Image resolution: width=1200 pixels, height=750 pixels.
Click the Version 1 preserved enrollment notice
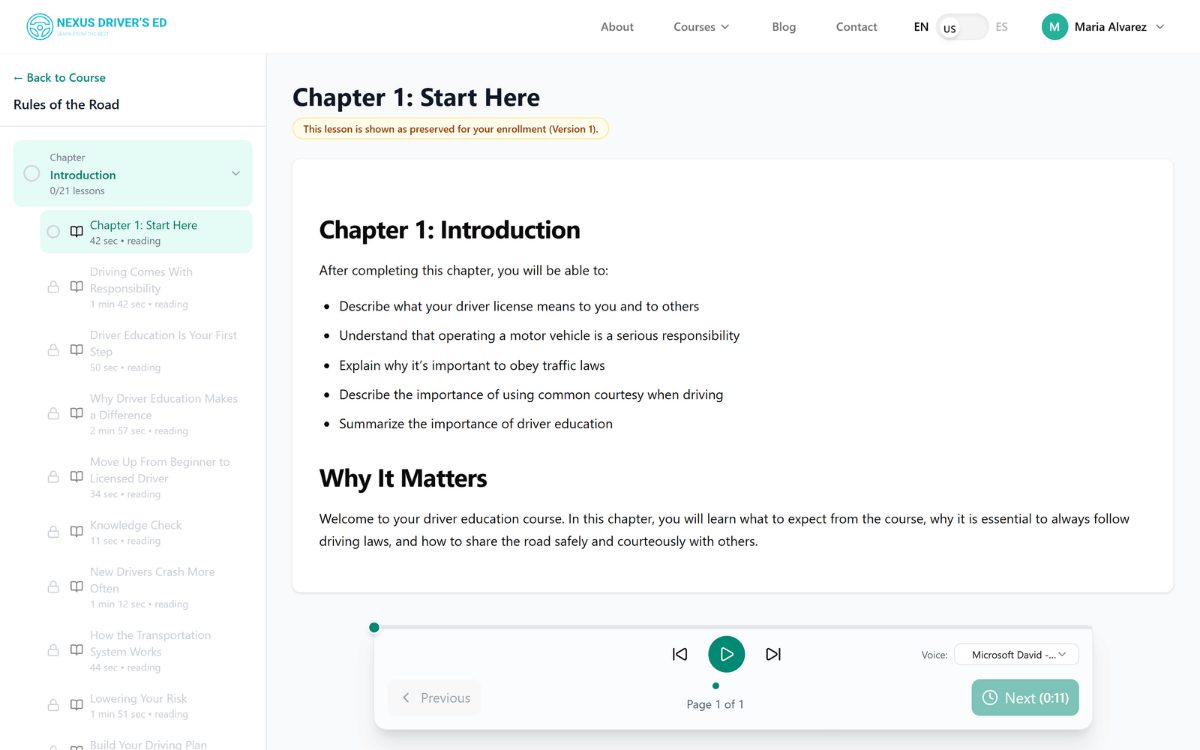(x=450, y=129)
